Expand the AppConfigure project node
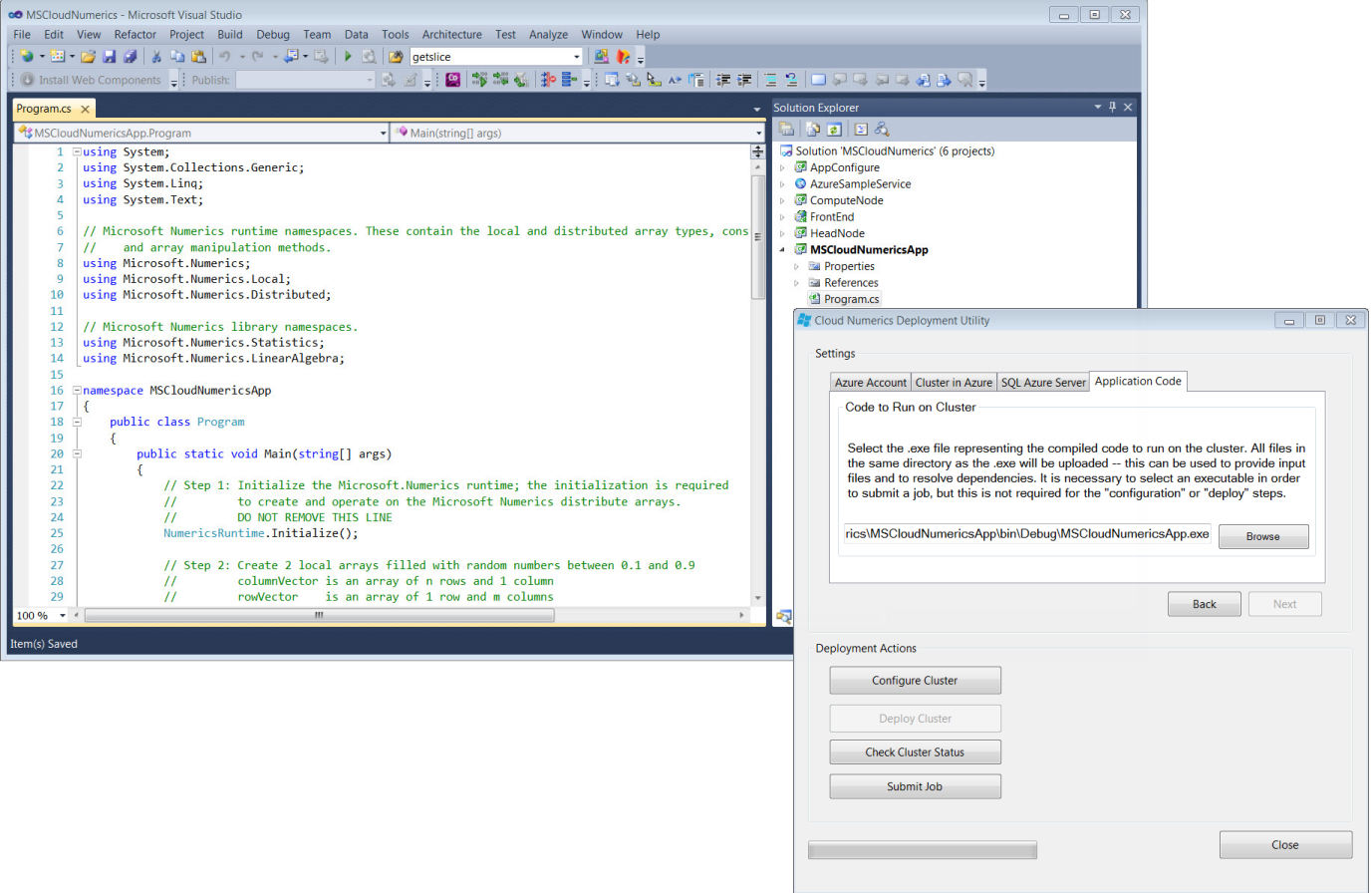 (782, 167)
